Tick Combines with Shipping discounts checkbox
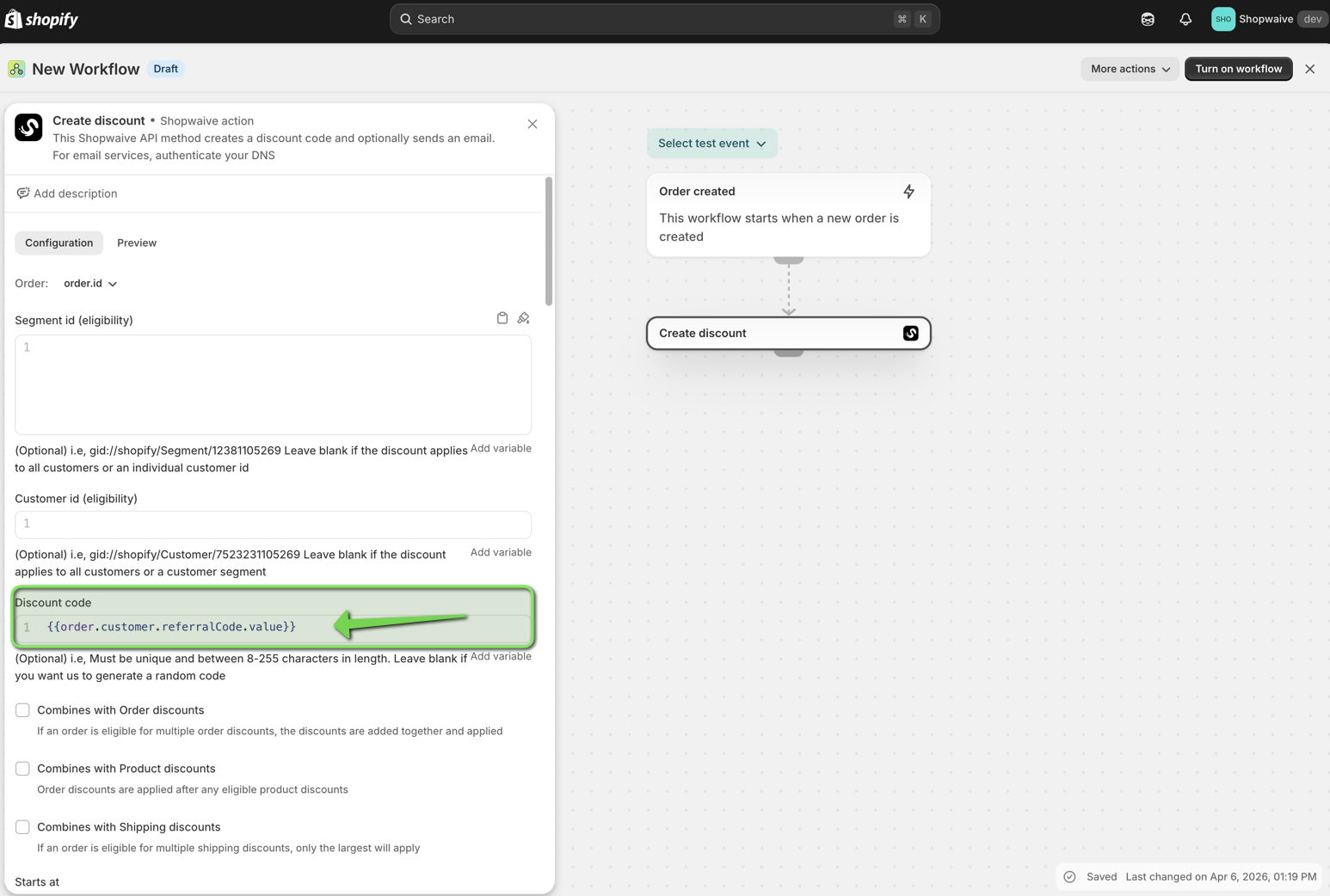 [22, 827]
